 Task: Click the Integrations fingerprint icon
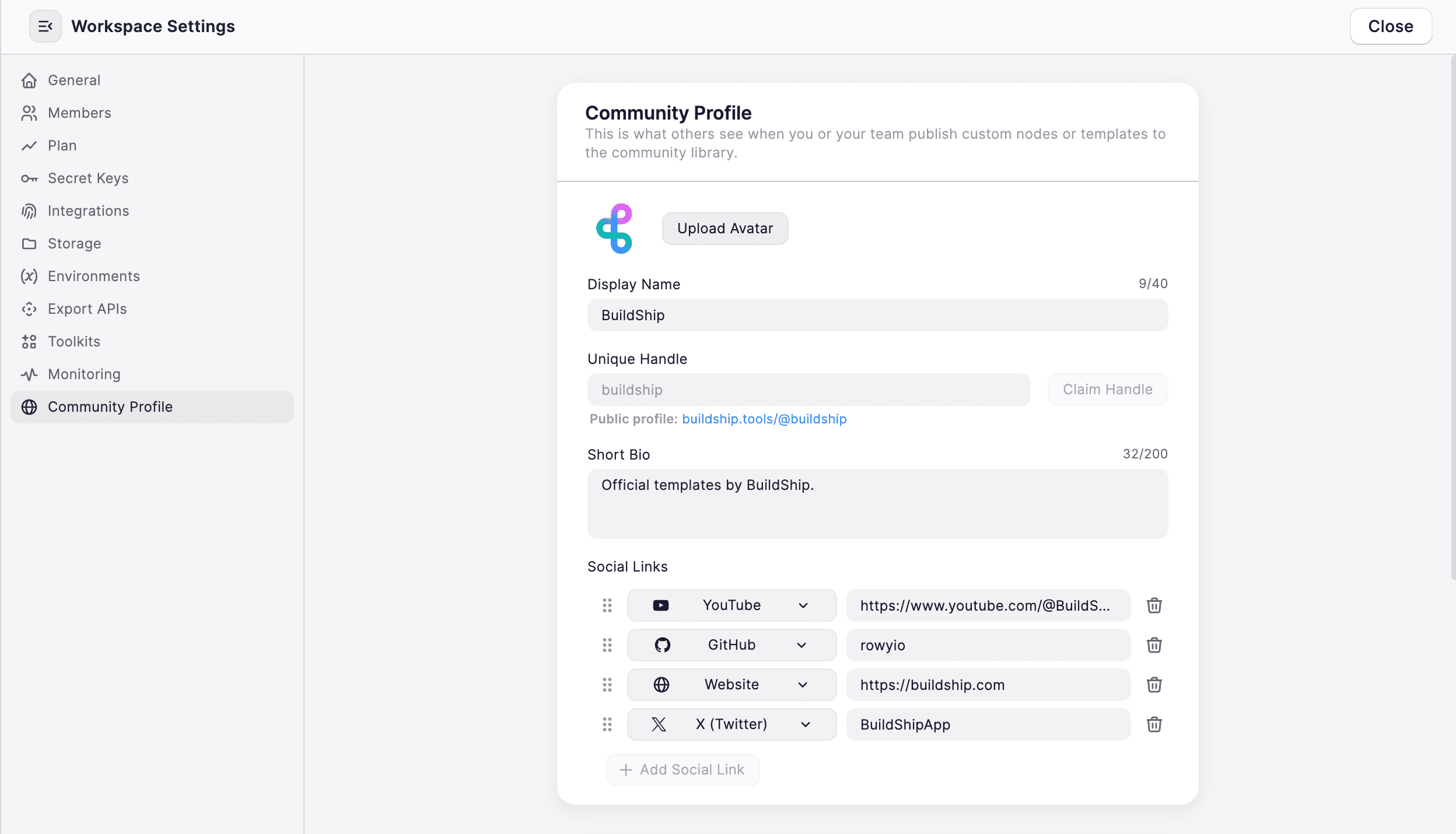[29, 211]
